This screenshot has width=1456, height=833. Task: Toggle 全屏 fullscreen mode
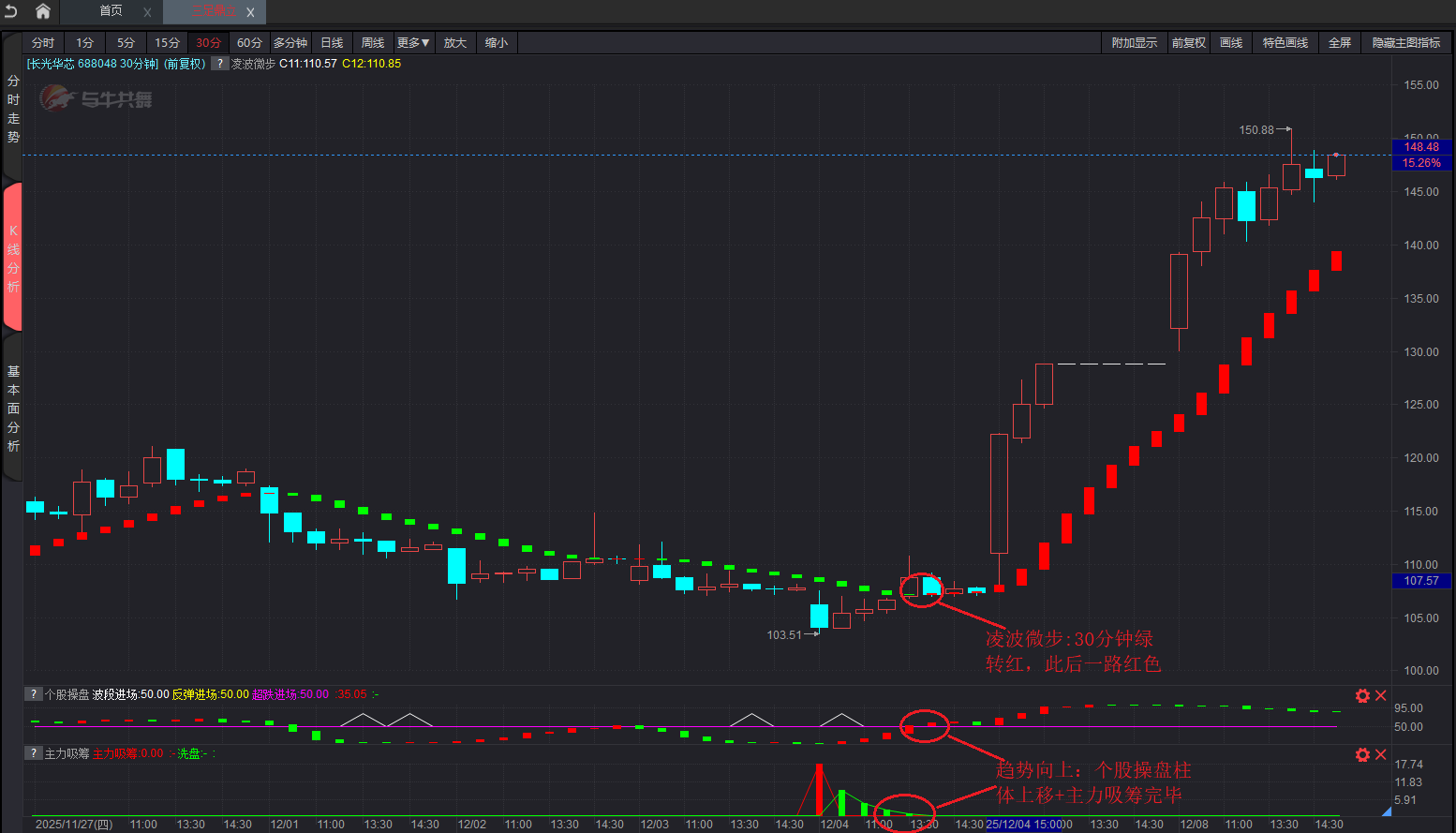point(1340,43)
